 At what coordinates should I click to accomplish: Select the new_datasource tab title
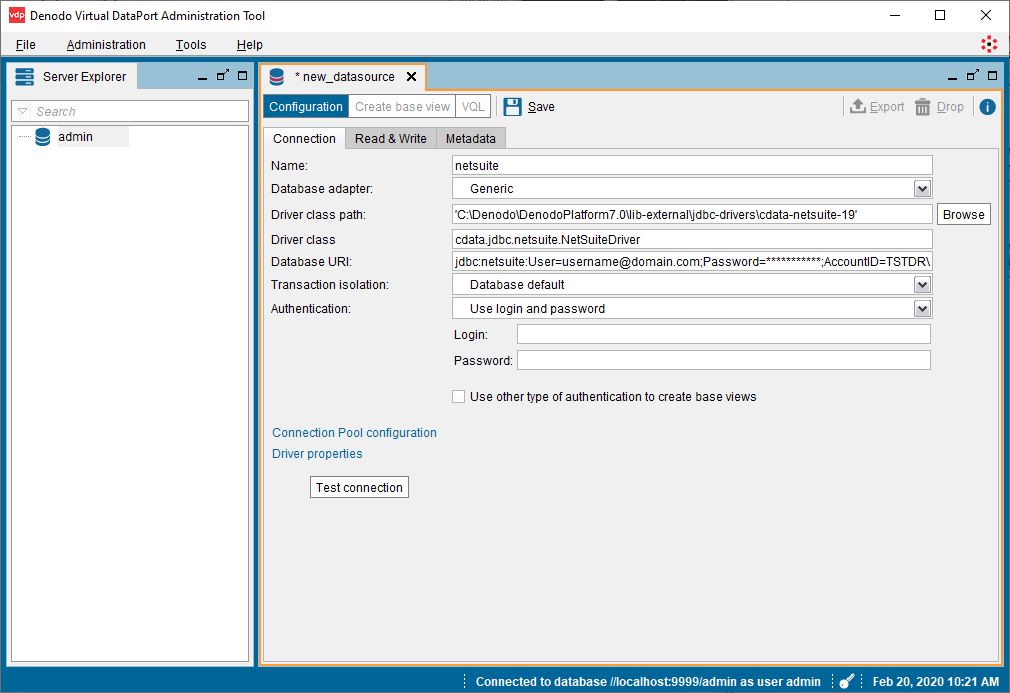(x=345, y=77)
